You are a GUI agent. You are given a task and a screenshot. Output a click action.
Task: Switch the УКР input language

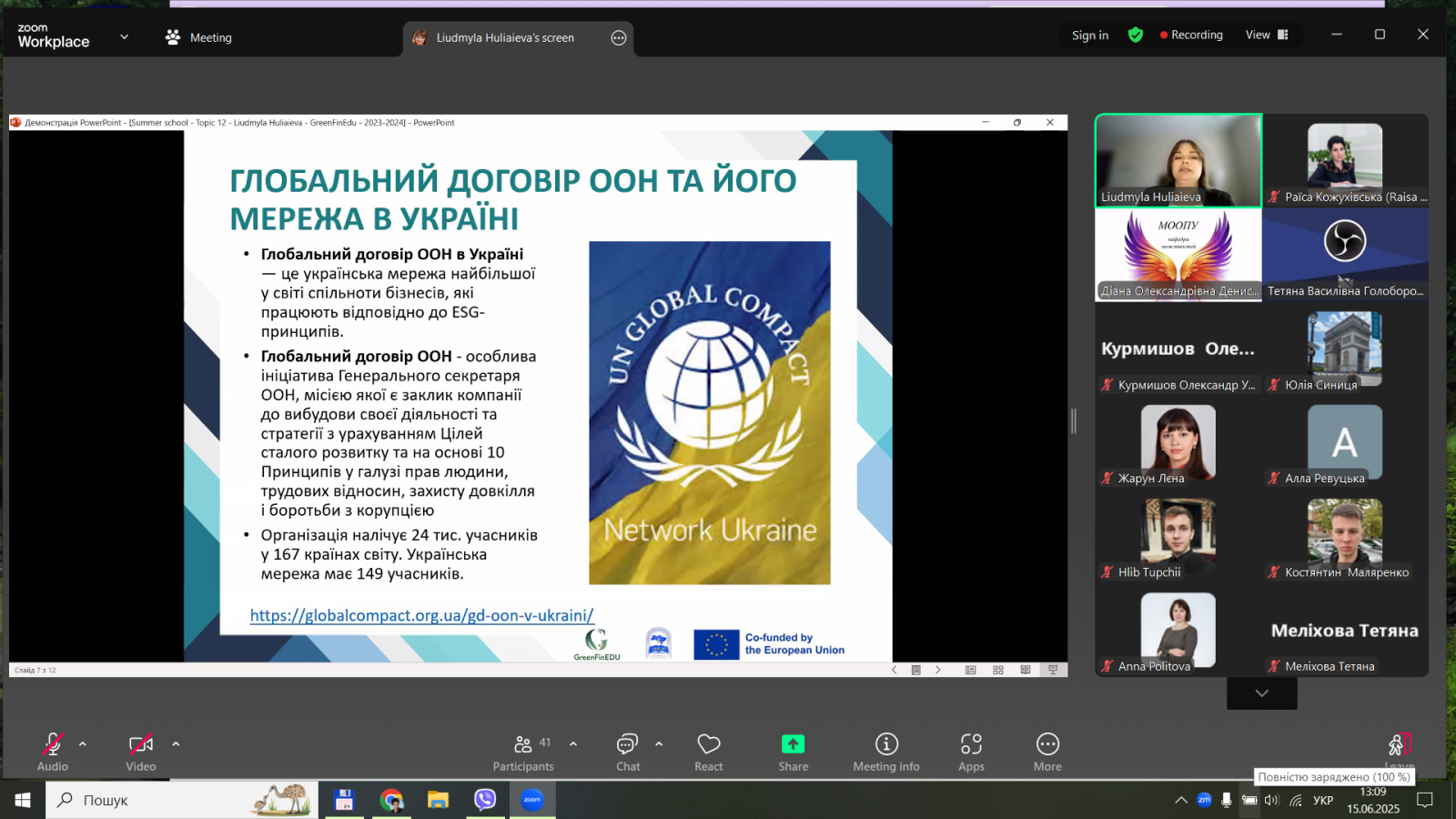pyautogui.click(x=1323, y=800)
